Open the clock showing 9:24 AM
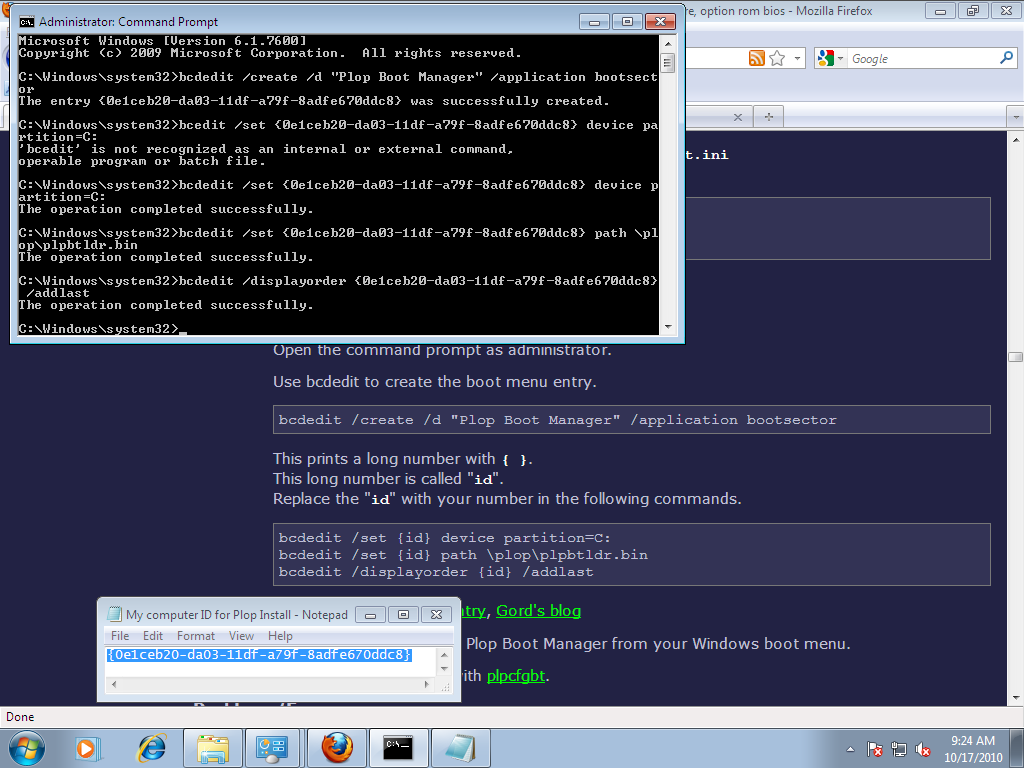 (x=972, y=749)
